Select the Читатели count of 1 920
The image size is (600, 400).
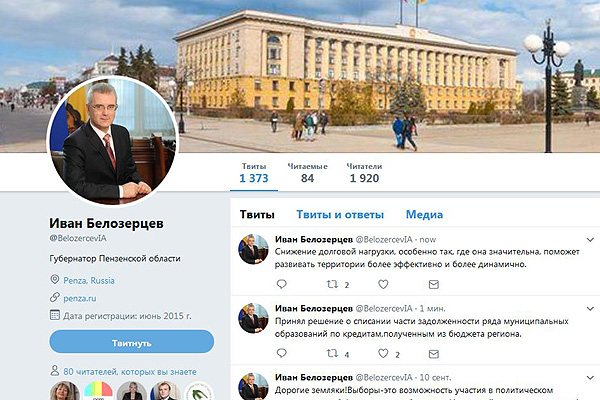coord(364,173)
